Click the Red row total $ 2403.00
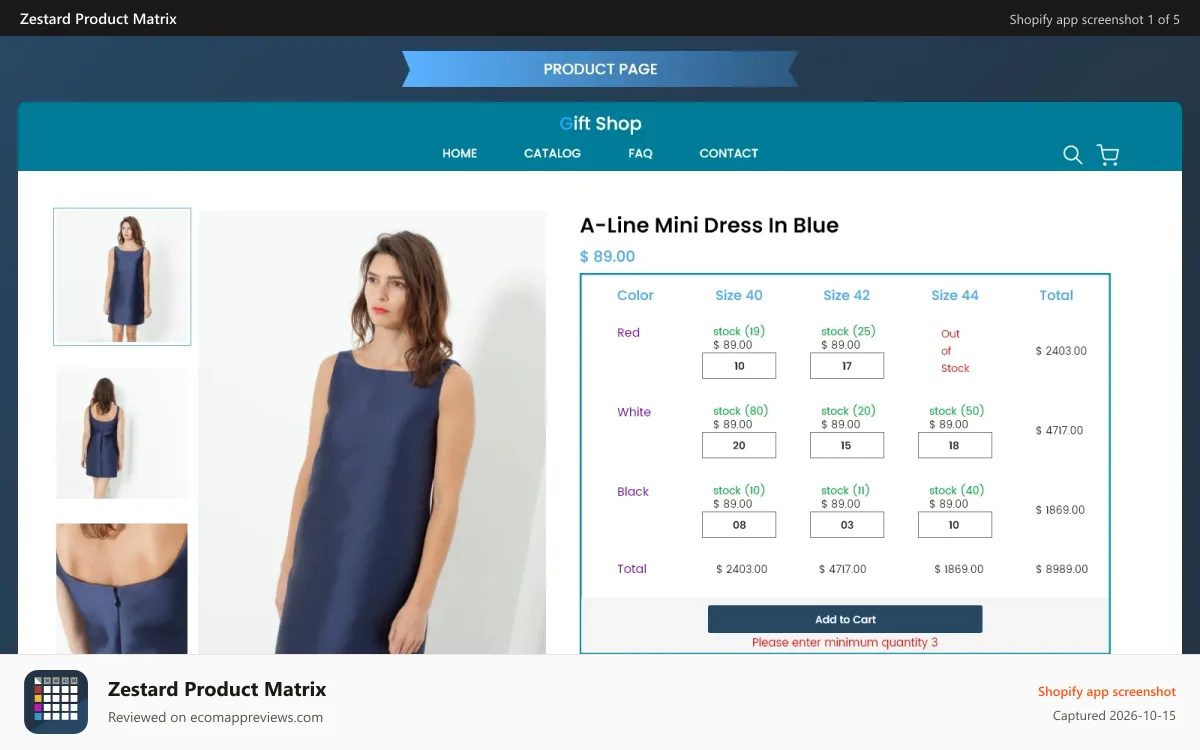Screen dimensions: 1200x750 [1061, 351]
